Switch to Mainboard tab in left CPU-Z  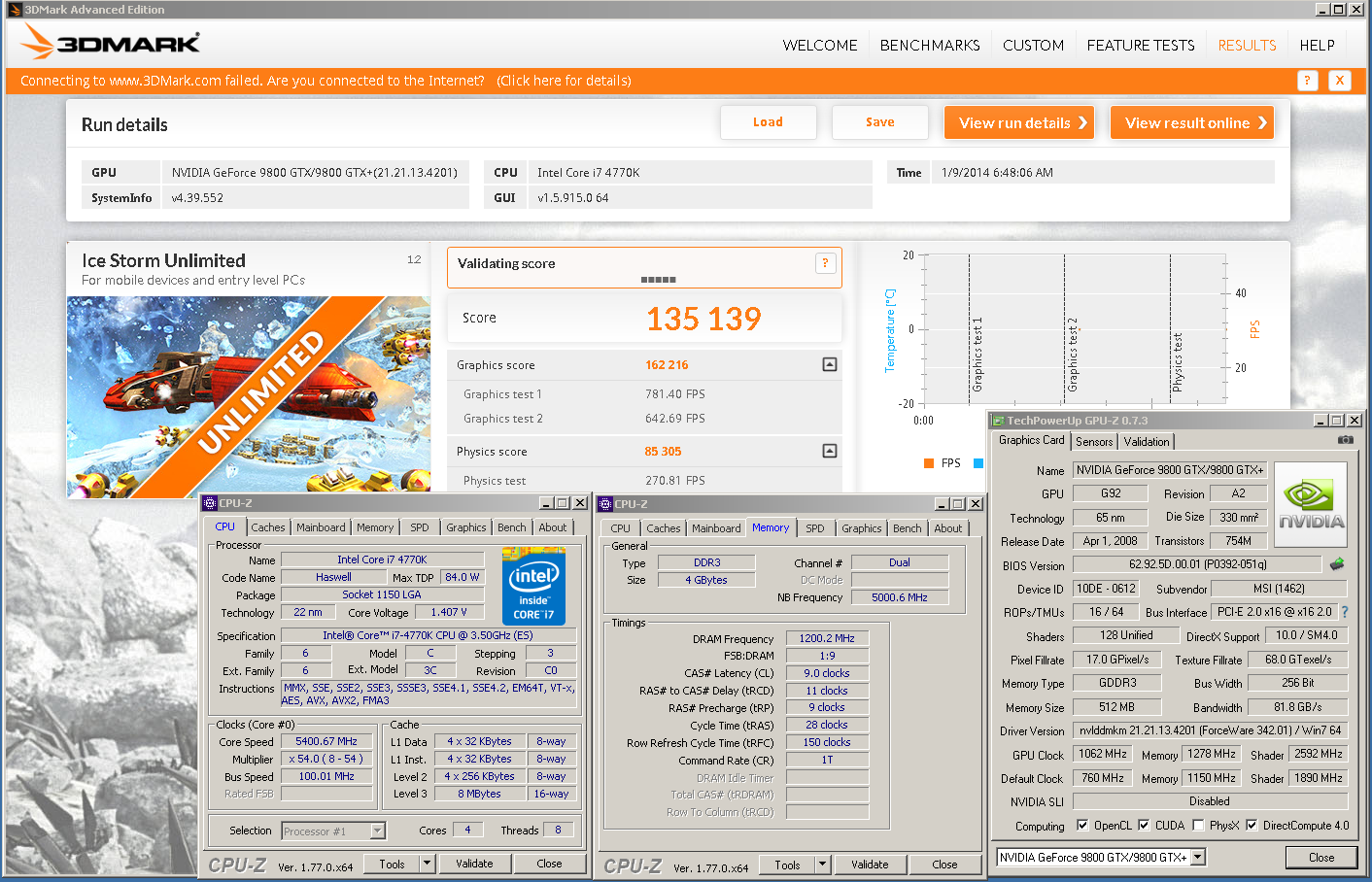[321, 527]
